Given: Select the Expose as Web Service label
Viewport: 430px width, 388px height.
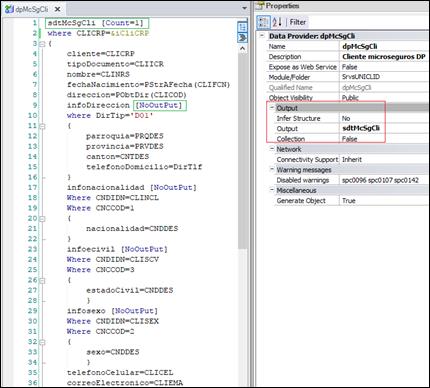Looking at the screenshot, I should pos(303,67).
